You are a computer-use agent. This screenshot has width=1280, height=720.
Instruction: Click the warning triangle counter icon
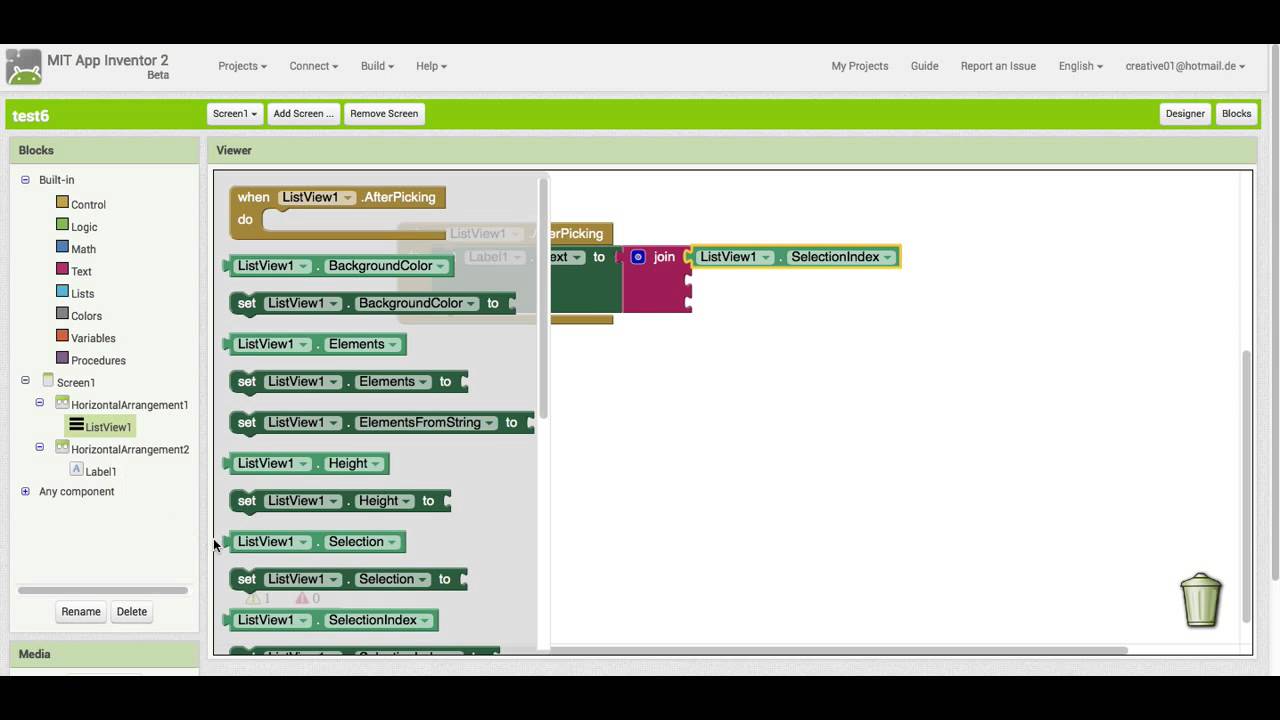pyautogui.click(x=252, y=598)
